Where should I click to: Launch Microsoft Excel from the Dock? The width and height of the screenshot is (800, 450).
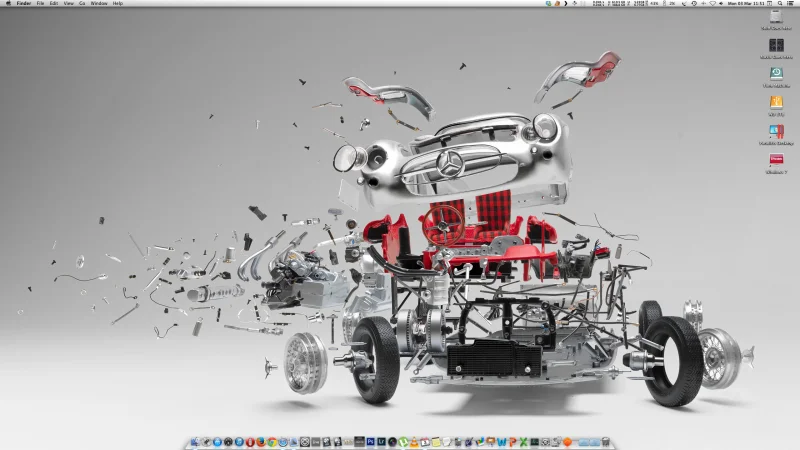click(x=523, y=442)
